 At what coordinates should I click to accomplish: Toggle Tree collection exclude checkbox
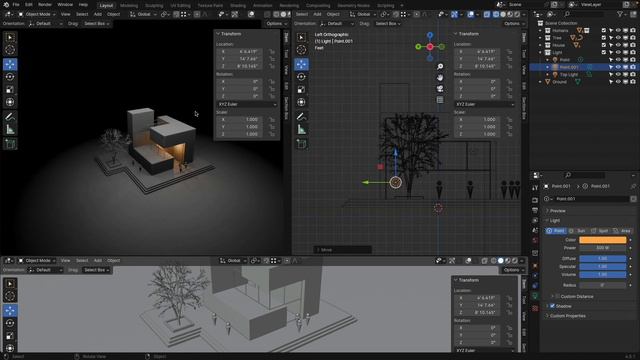(x=604, y=38)
